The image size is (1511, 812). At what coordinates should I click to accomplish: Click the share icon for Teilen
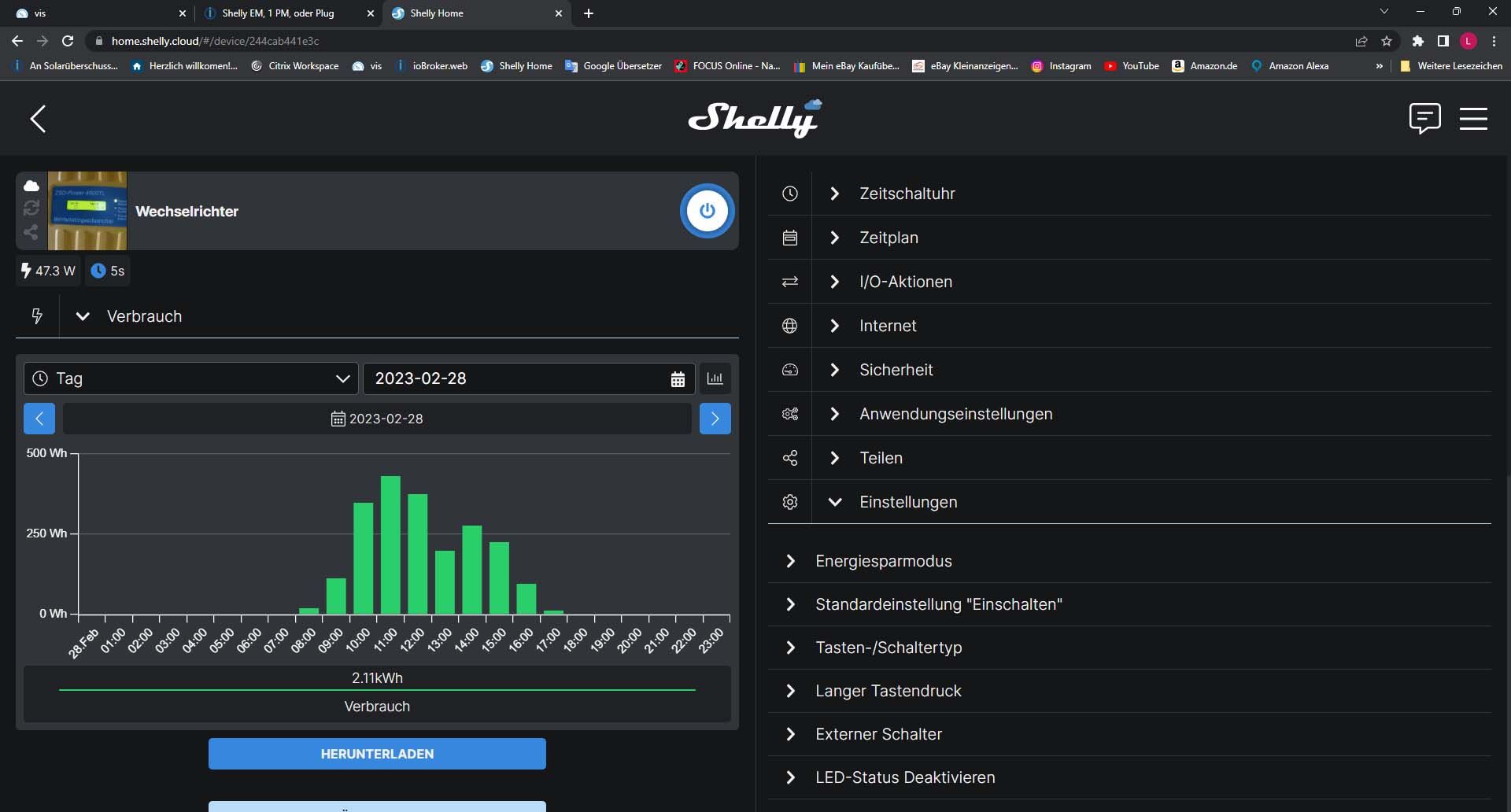tap(790, 458)
